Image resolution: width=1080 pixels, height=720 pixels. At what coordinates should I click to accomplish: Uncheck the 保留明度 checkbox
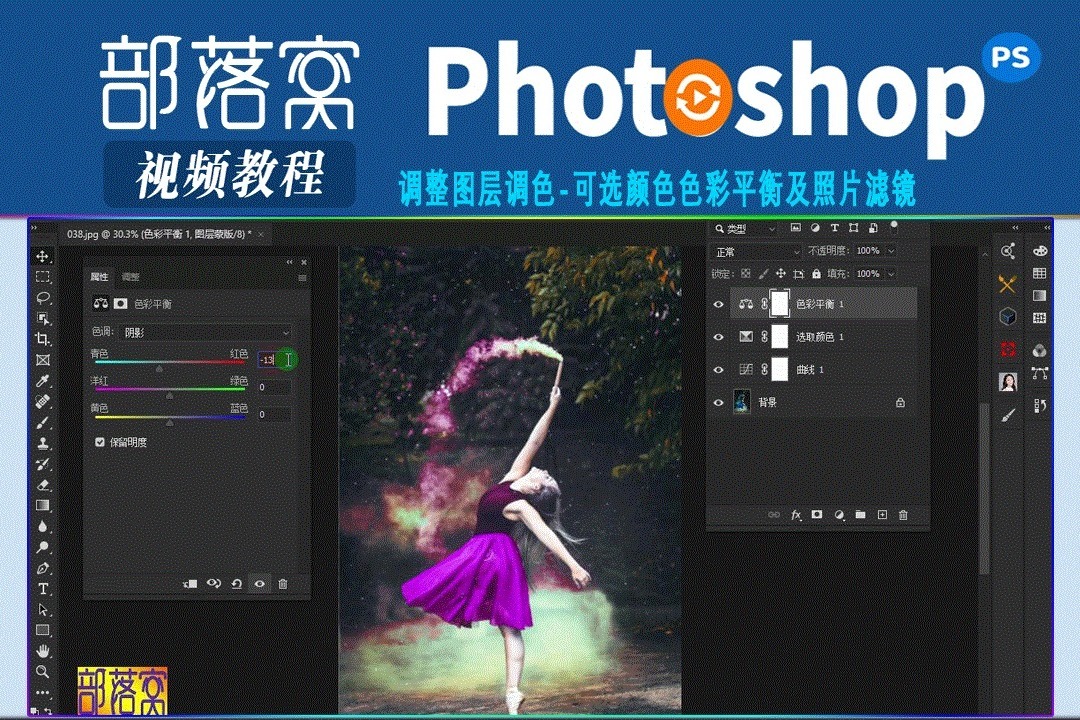tap(100, 441)
